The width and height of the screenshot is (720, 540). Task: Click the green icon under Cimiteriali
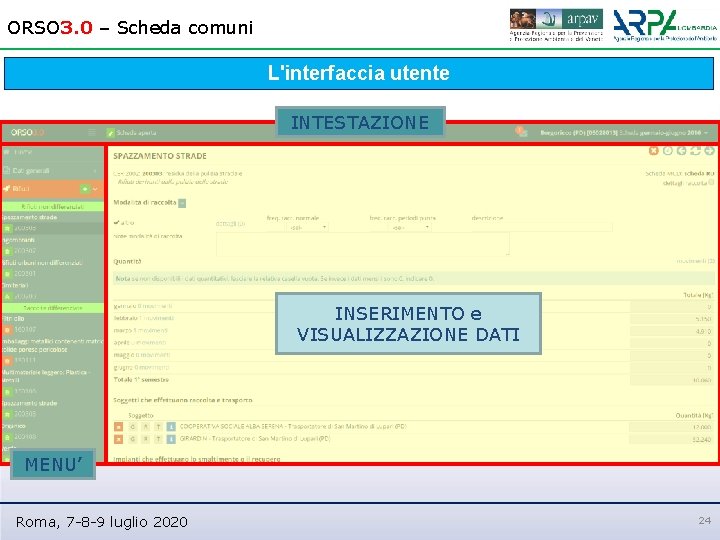[7, 297]
